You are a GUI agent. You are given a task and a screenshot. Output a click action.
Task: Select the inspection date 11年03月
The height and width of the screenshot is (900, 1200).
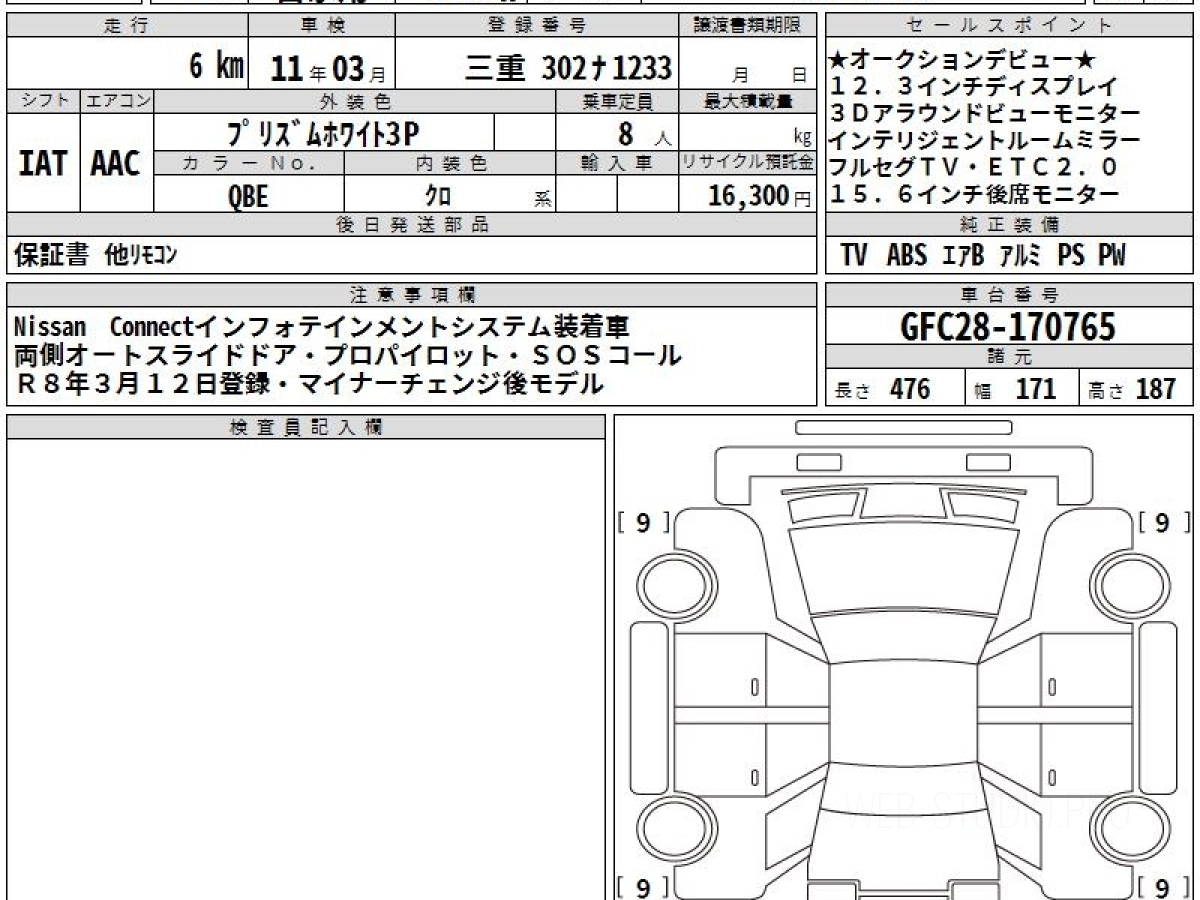click(x=328, y=69)
